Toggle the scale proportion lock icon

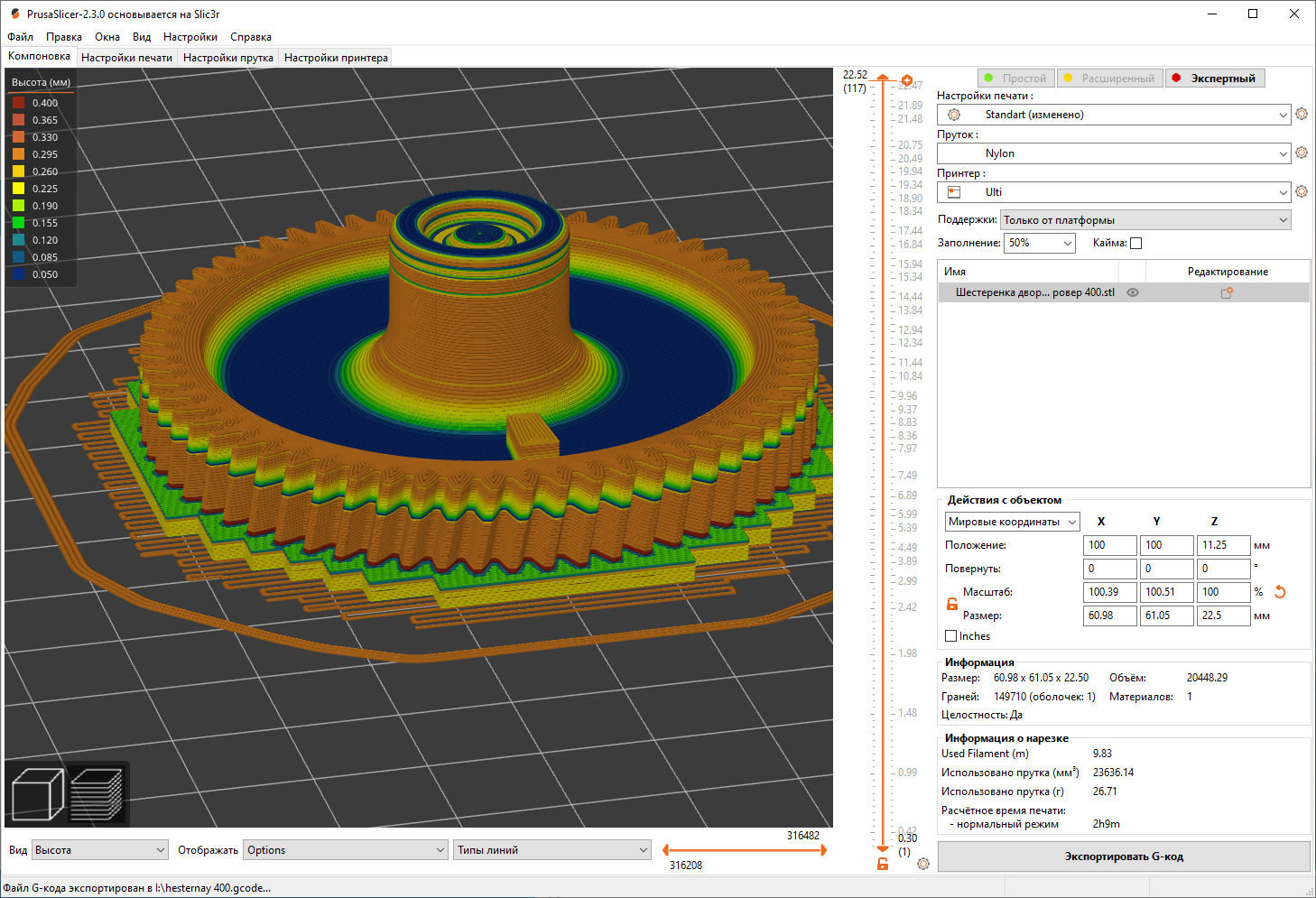click(951, 604)
